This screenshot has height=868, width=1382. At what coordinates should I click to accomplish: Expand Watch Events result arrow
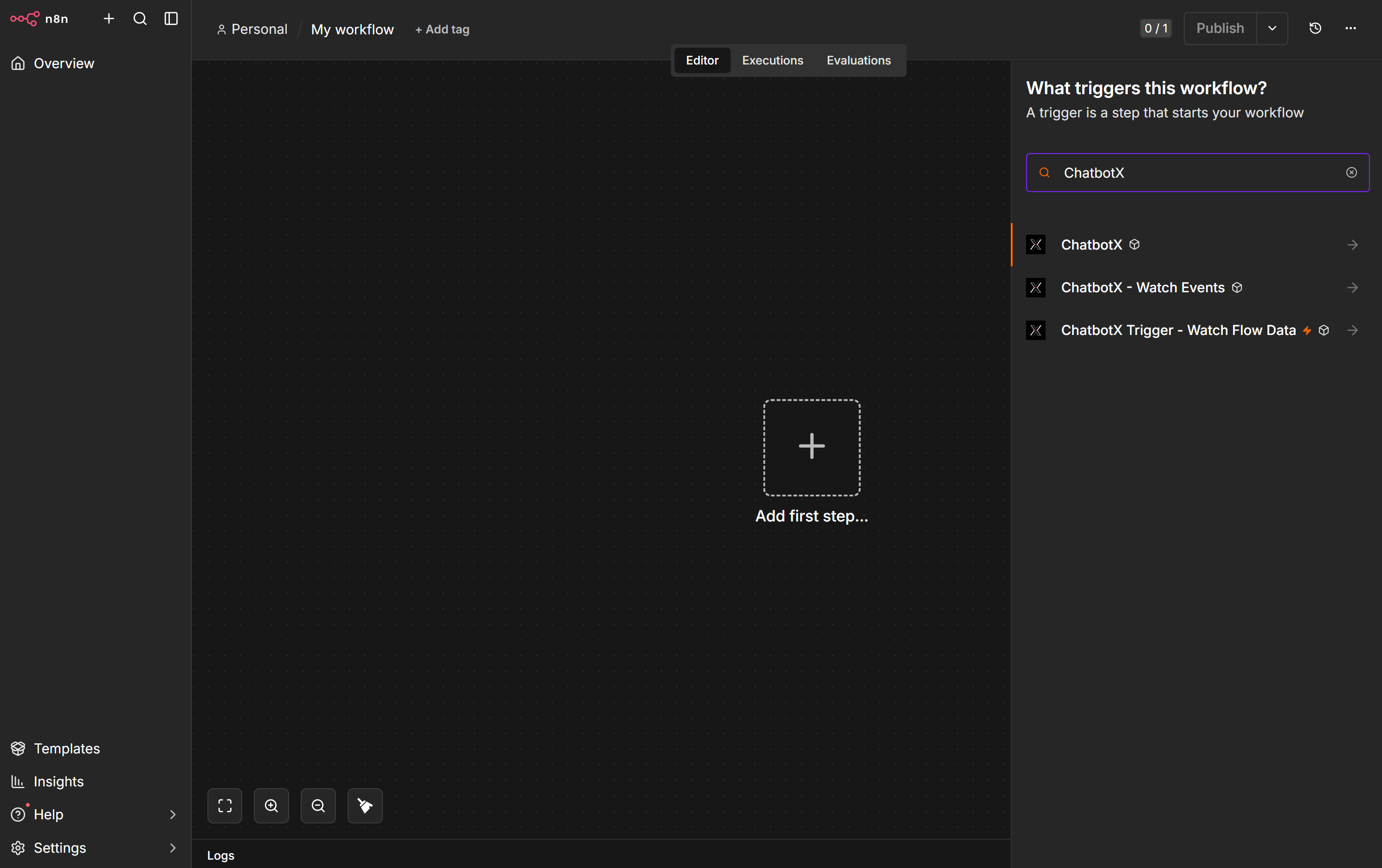click(x=1353, y=288)
